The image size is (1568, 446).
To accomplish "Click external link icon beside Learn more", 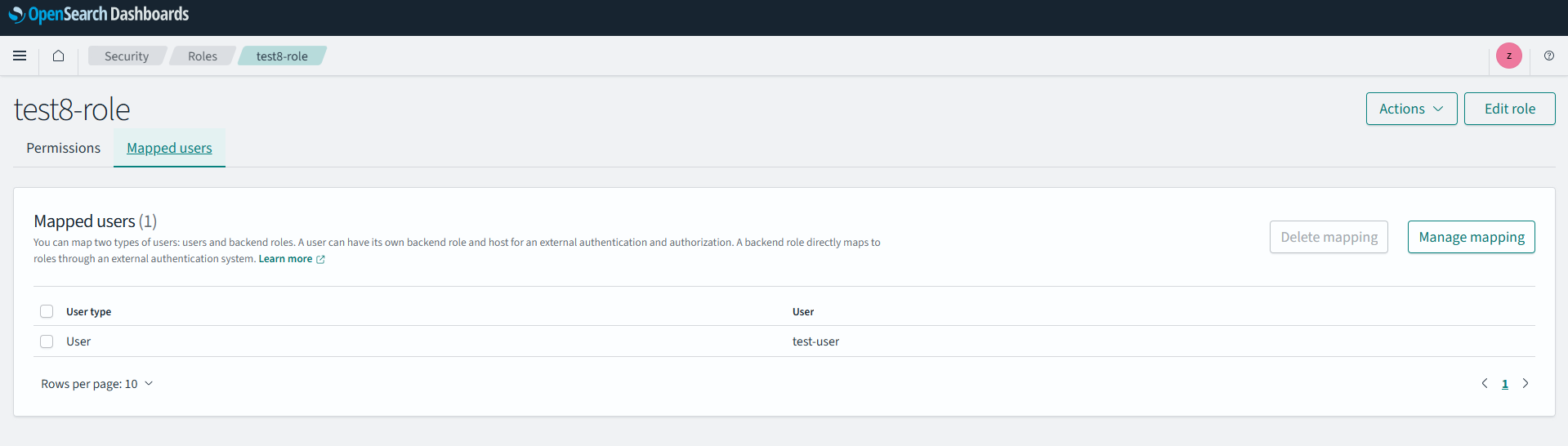I will pyautogui.click(x=320, y=260).
